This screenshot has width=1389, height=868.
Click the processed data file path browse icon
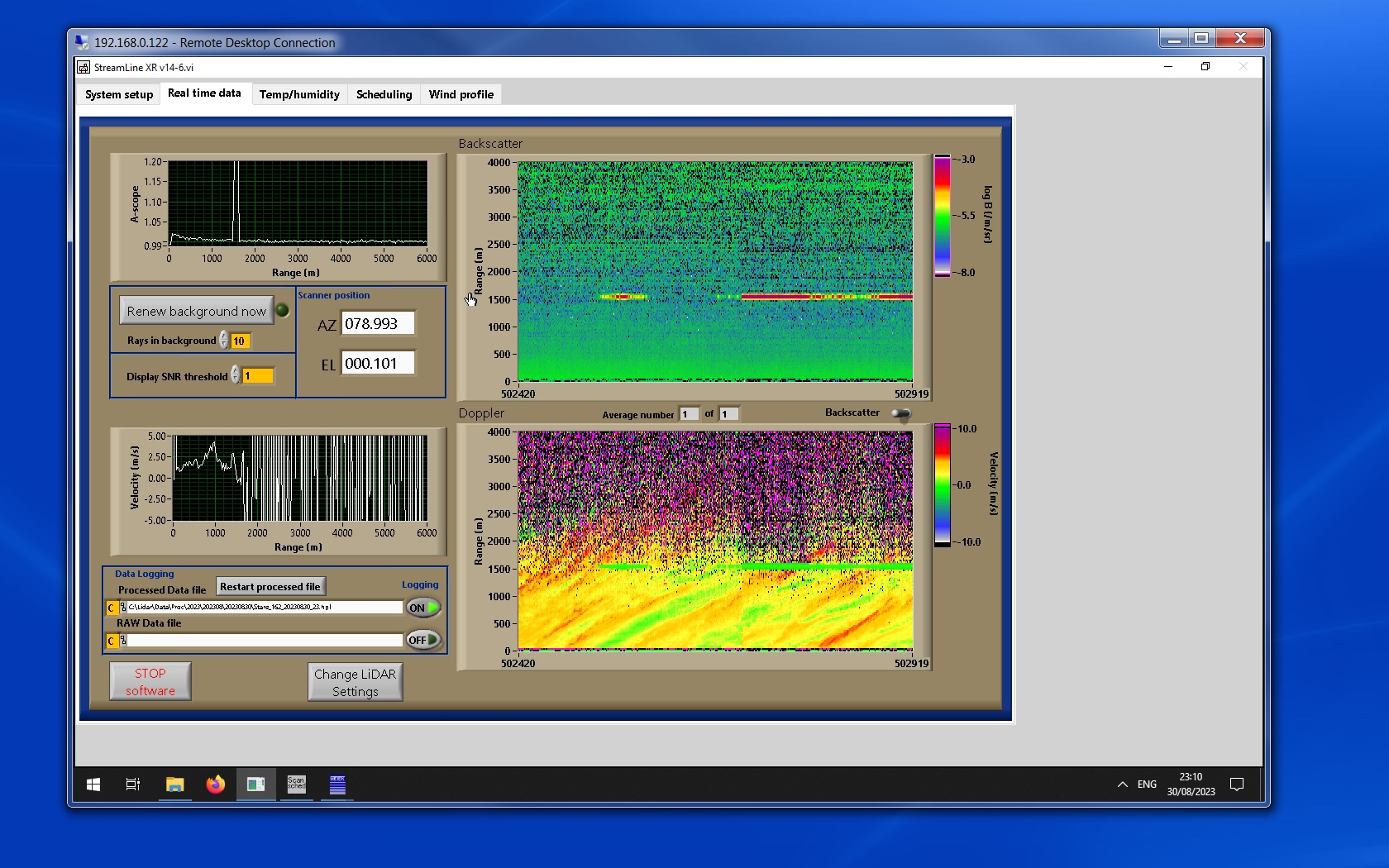click(x=123, y=608)
